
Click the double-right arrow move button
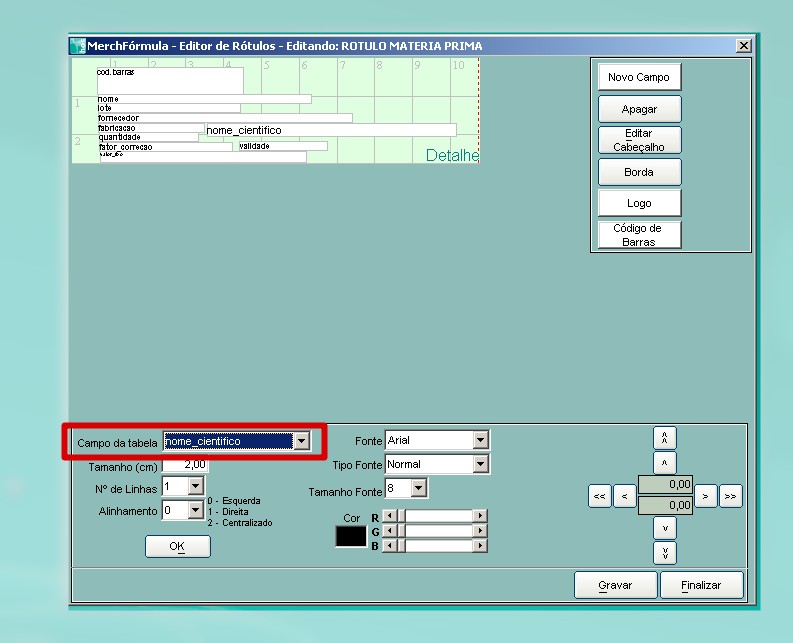[731, 495]
